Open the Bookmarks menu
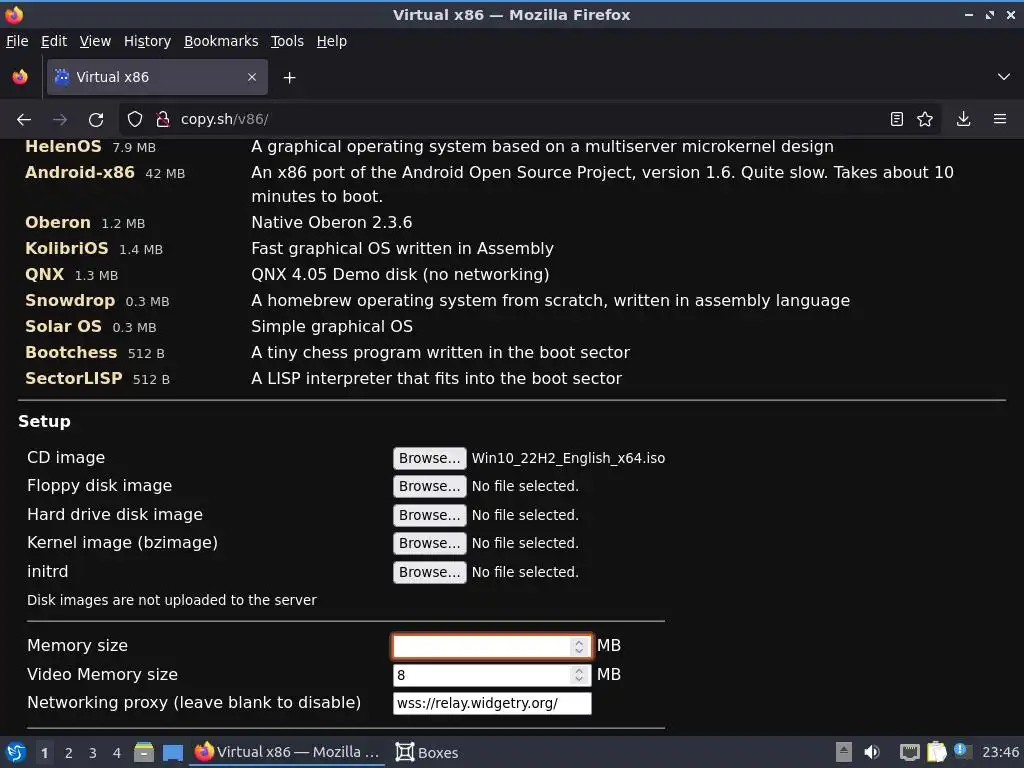The image size is (1024, 768). [221, 41]
